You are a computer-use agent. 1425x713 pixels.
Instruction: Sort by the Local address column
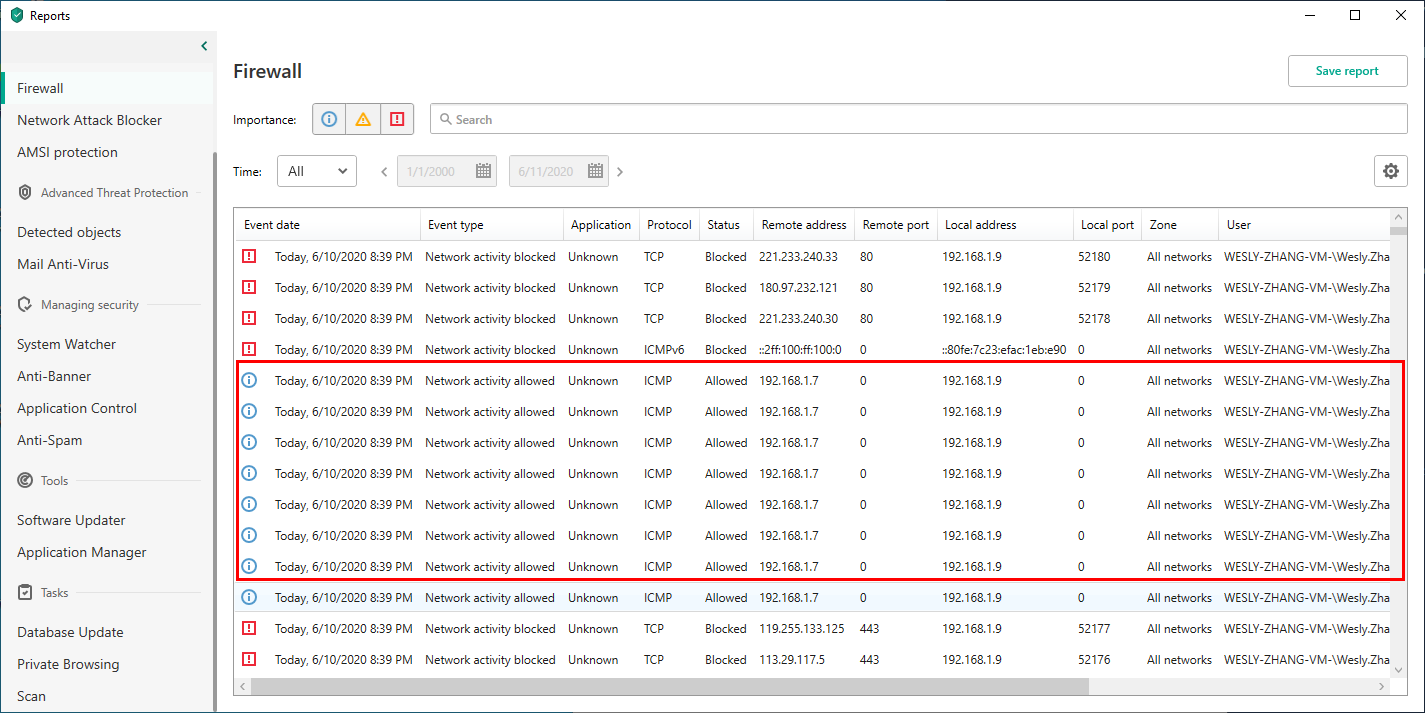pyautogui.click(x=1005, y=225)
